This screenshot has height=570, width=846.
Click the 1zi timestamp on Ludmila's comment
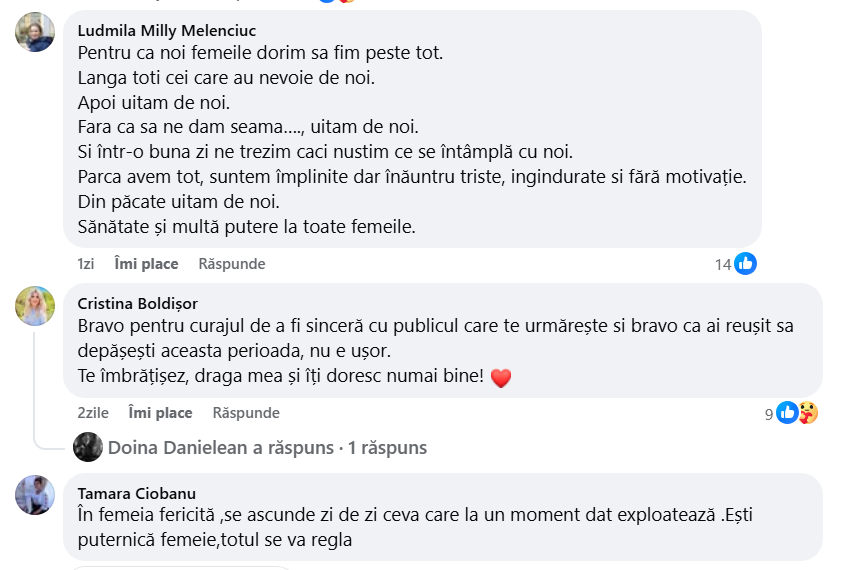point(86,264)
